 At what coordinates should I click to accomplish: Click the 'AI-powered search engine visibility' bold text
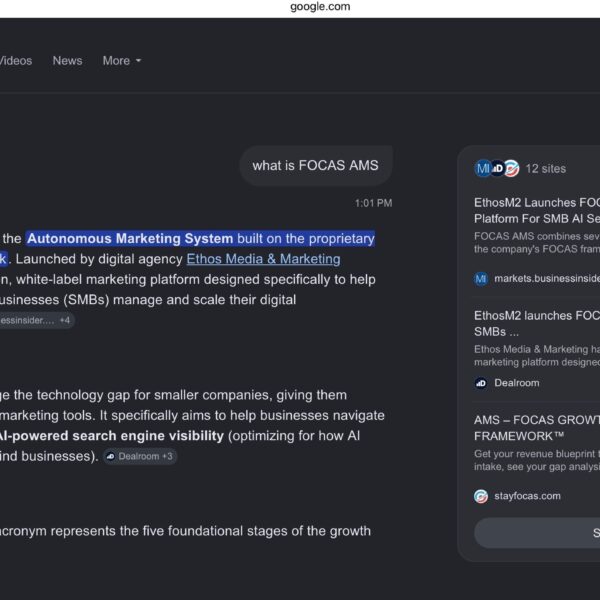(112, 436)
